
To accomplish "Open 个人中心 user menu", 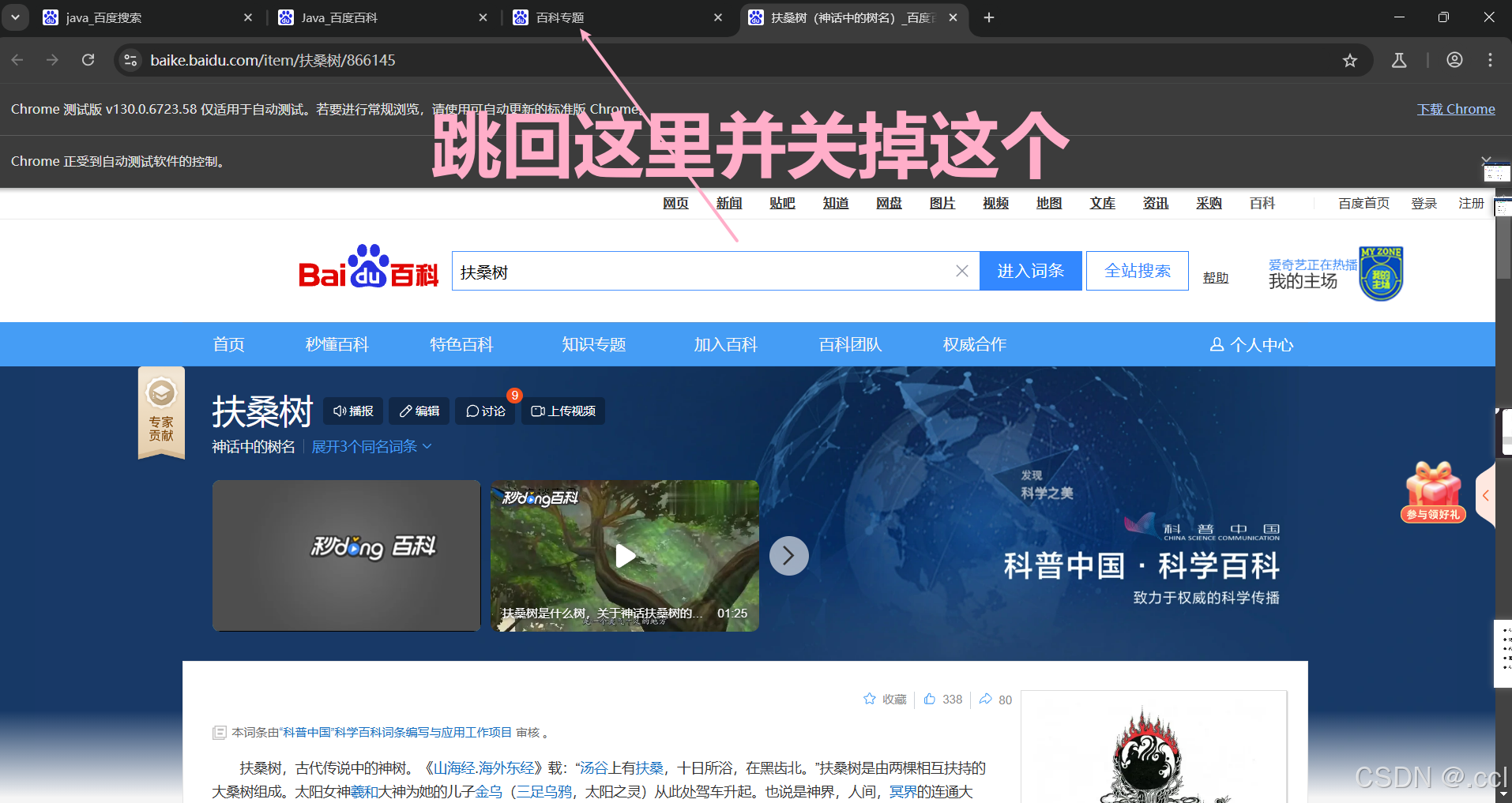I will (x=1252, y=344).
